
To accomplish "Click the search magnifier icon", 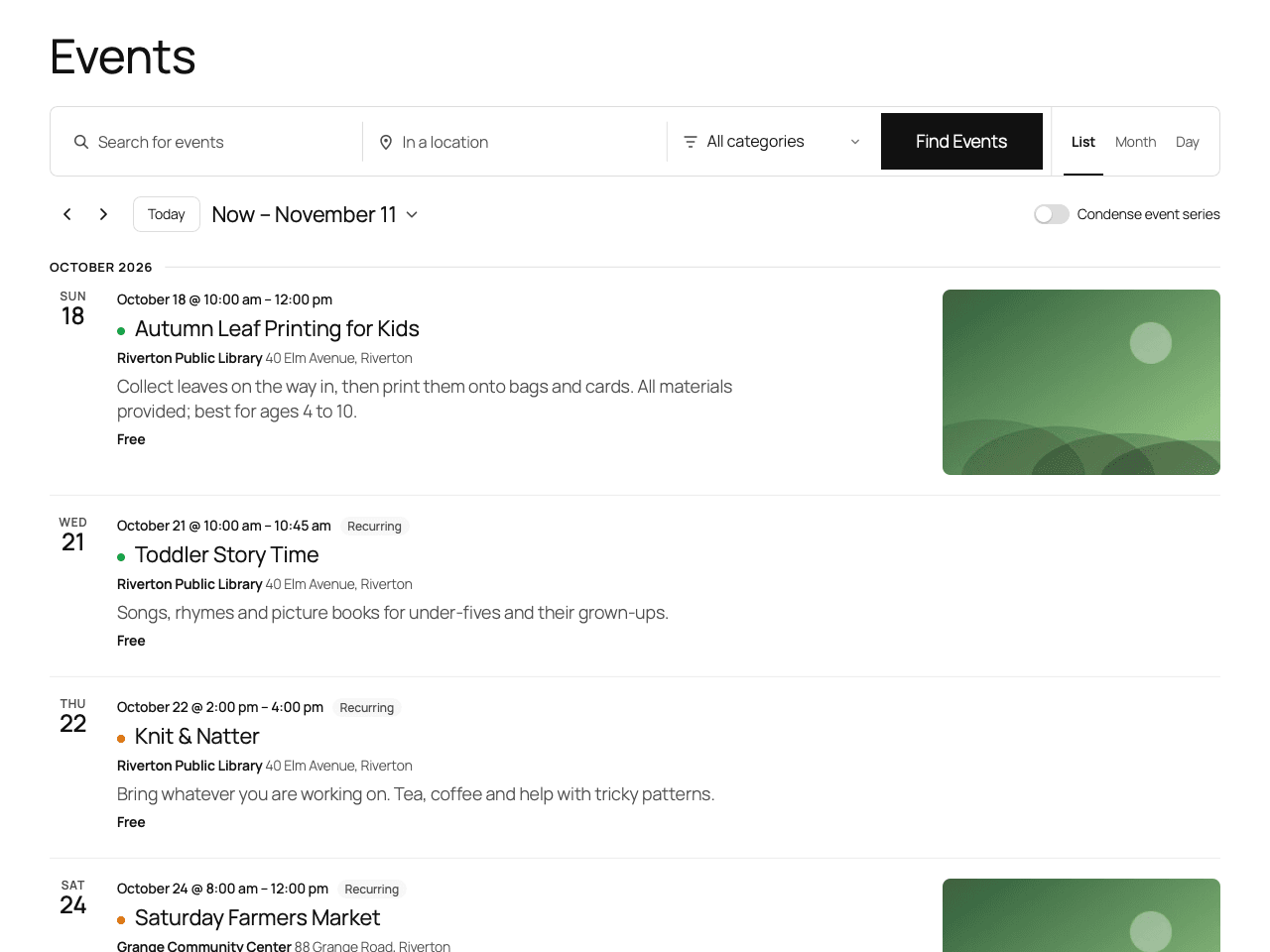I will tap(81, 142).
